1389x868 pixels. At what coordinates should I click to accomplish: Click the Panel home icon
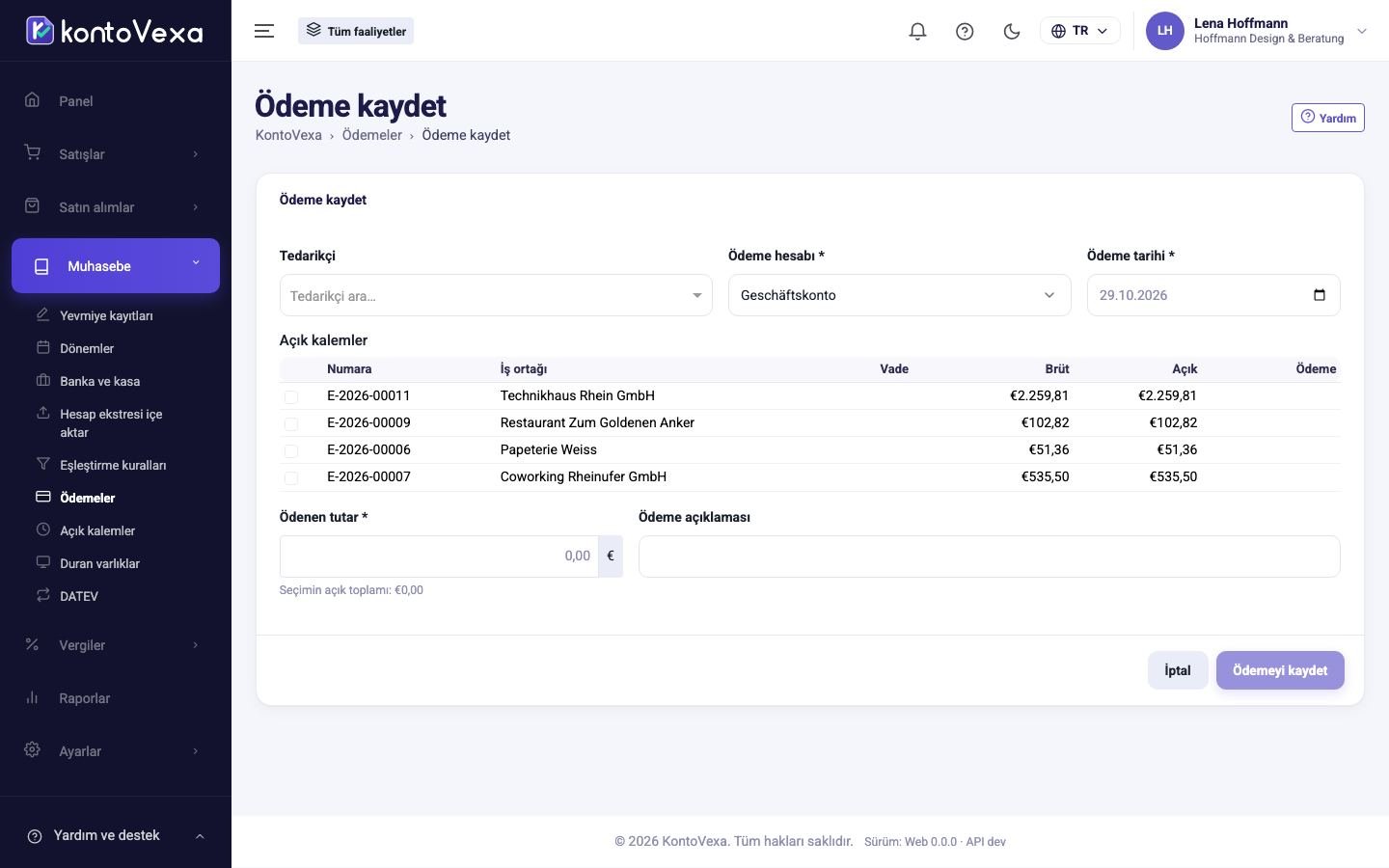[33, 100]
